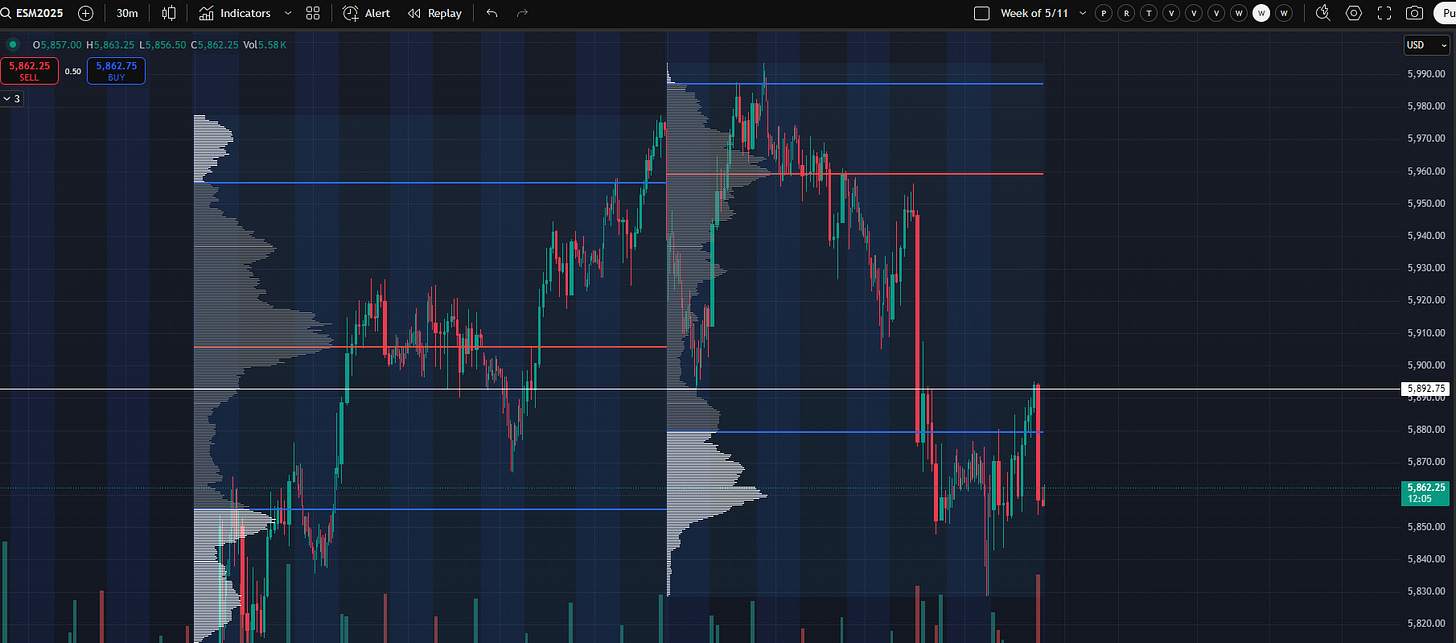Viewport: 1456px width, 643px height.
Task: Open indicator templates grid icon
Action: tap(313, 13)
